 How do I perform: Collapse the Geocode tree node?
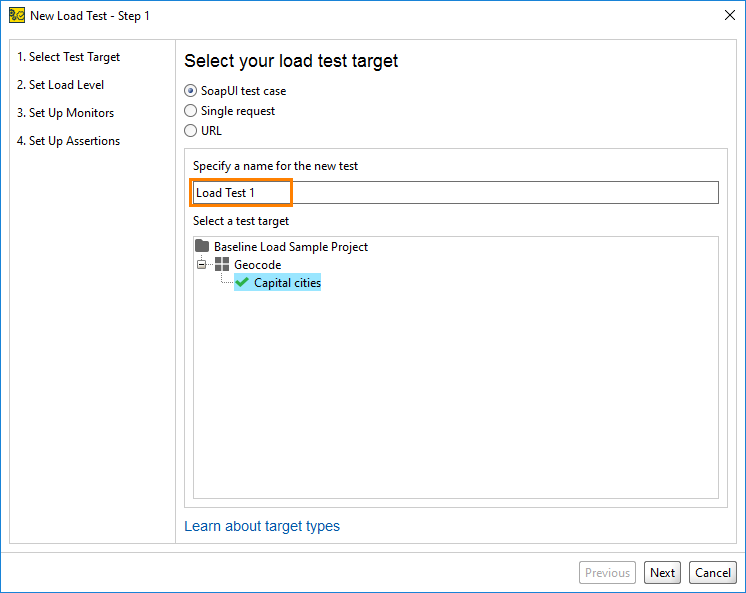pyautogui.click(x=202, y=264)
